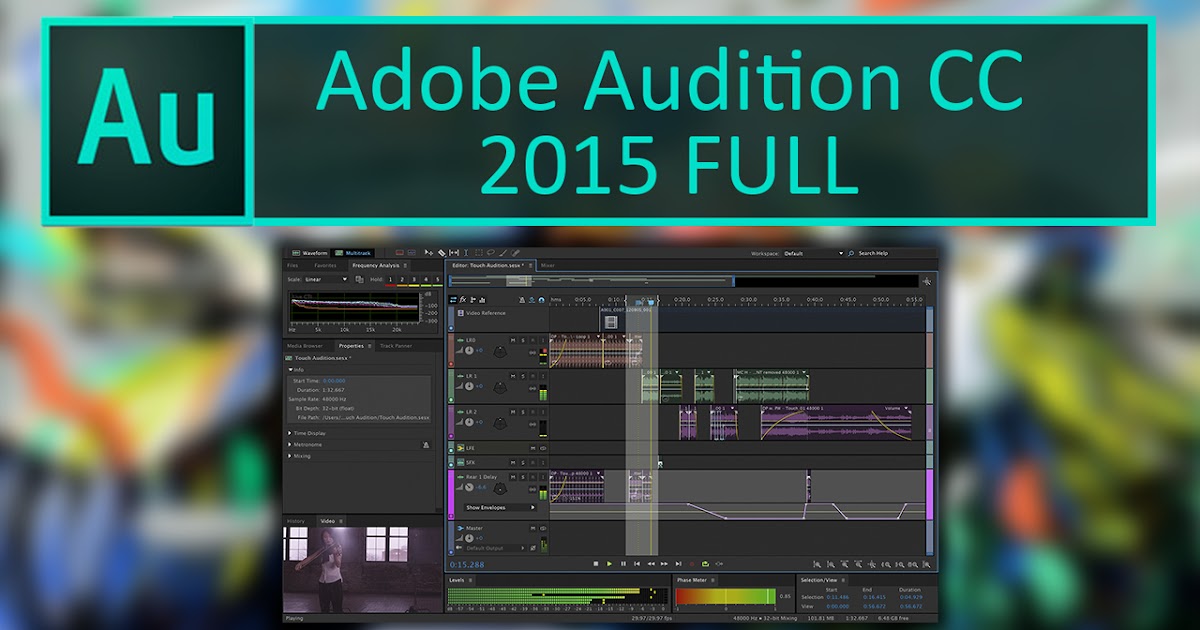1200x630 pixels.
Task: Open the effects rack fx icon
Action: 464,298
